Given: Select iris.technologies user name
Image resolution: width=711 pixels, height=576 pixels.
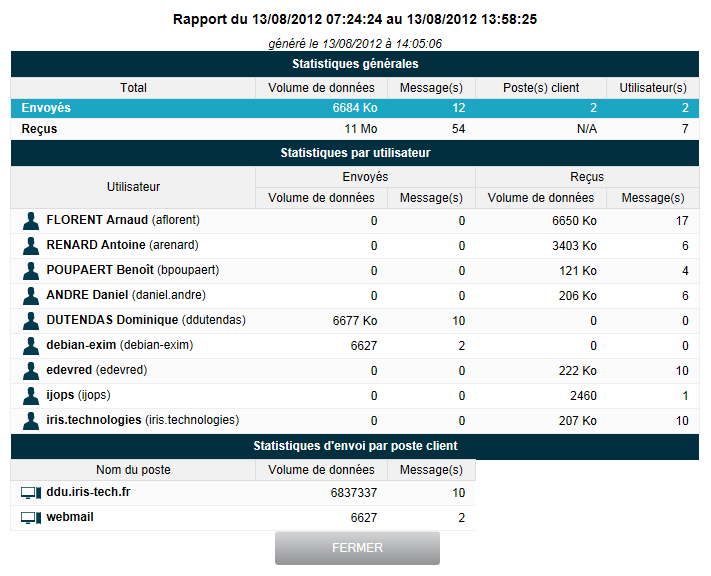Looking at the screenshot, I should click(143, 420).
